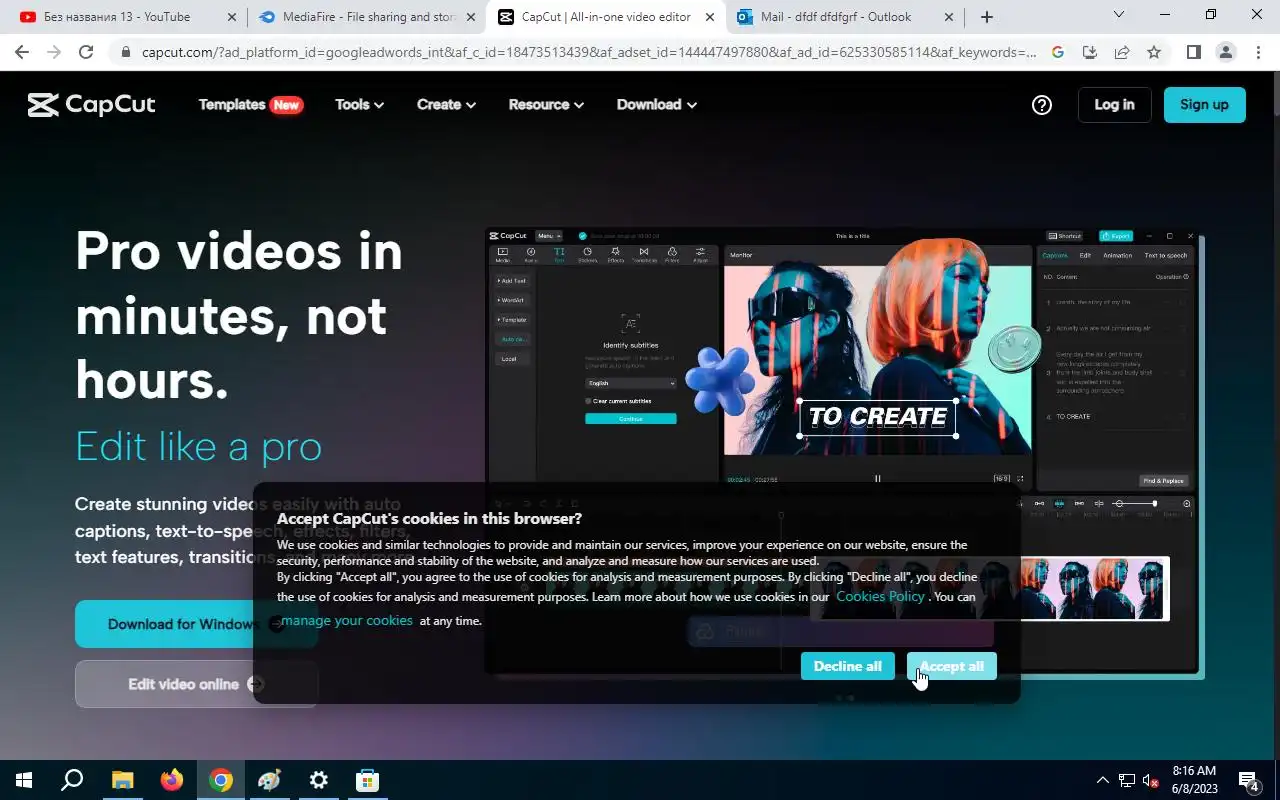Open the paint palette app in taskbar
This screenshot has height=800, width=1280.
(x=269, y=780)
